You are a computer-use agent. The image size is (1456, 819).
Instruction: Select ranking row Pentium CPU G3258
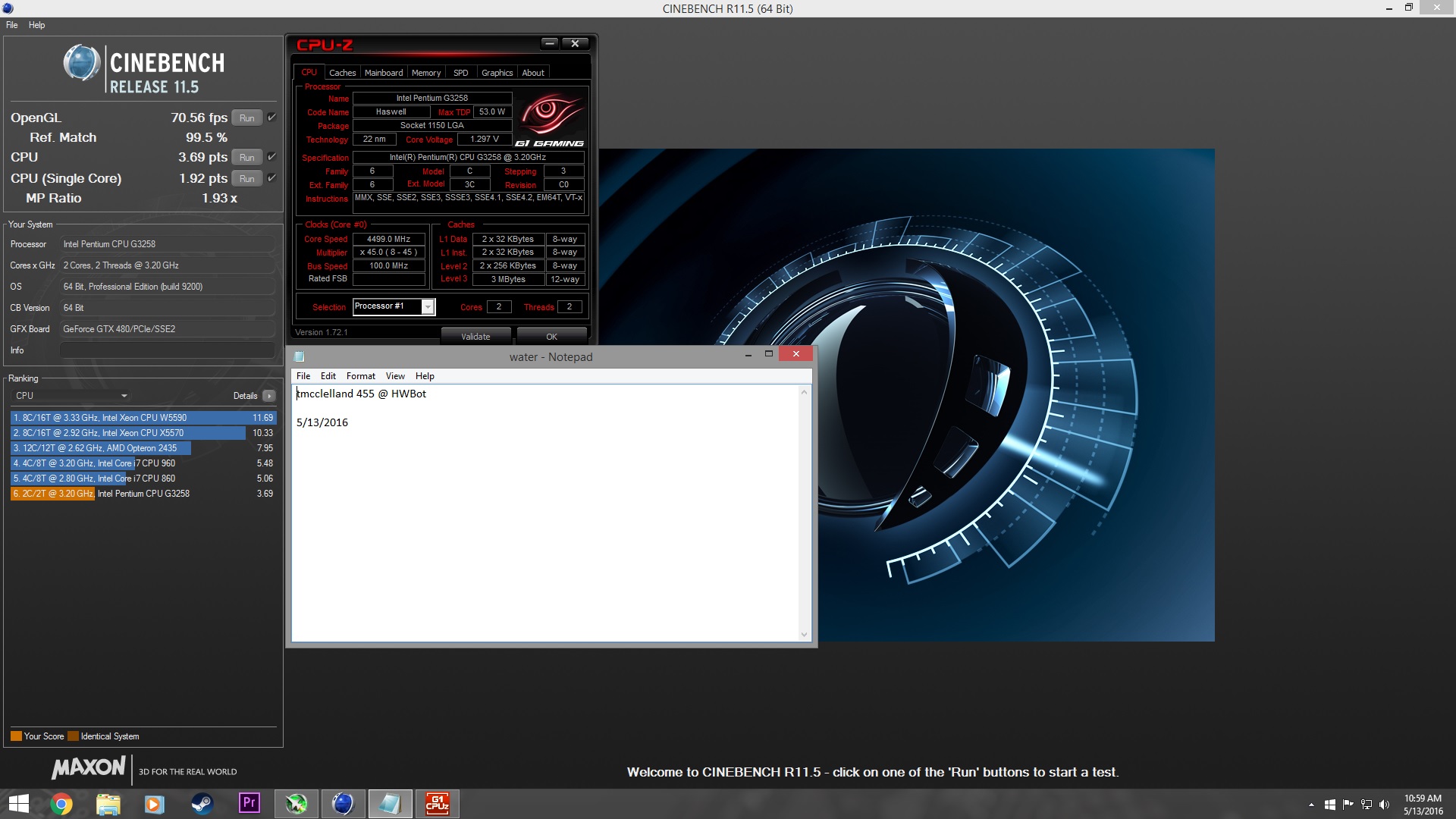143,494
